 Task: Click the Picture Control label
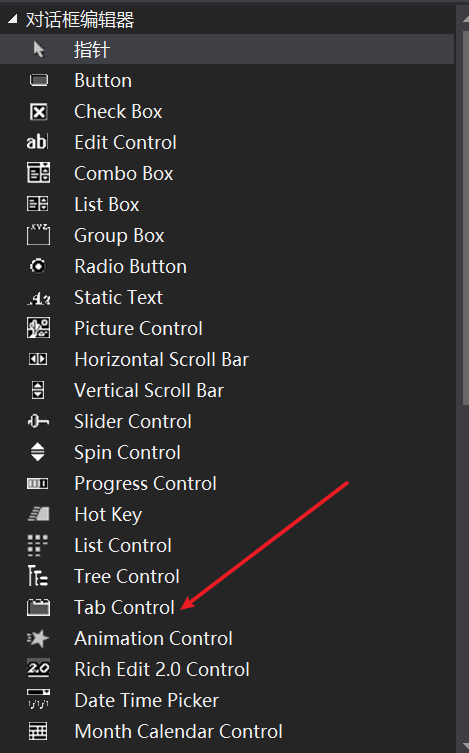tap(138, 328)
